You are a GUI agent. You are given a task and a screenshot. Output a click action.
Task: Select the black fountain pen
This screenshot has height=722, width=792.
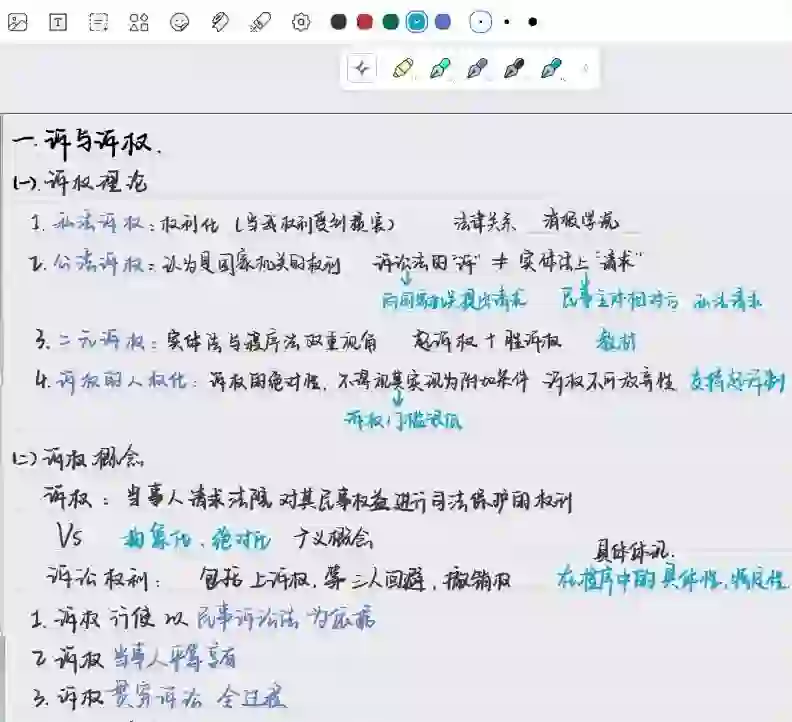coord(514,68)
